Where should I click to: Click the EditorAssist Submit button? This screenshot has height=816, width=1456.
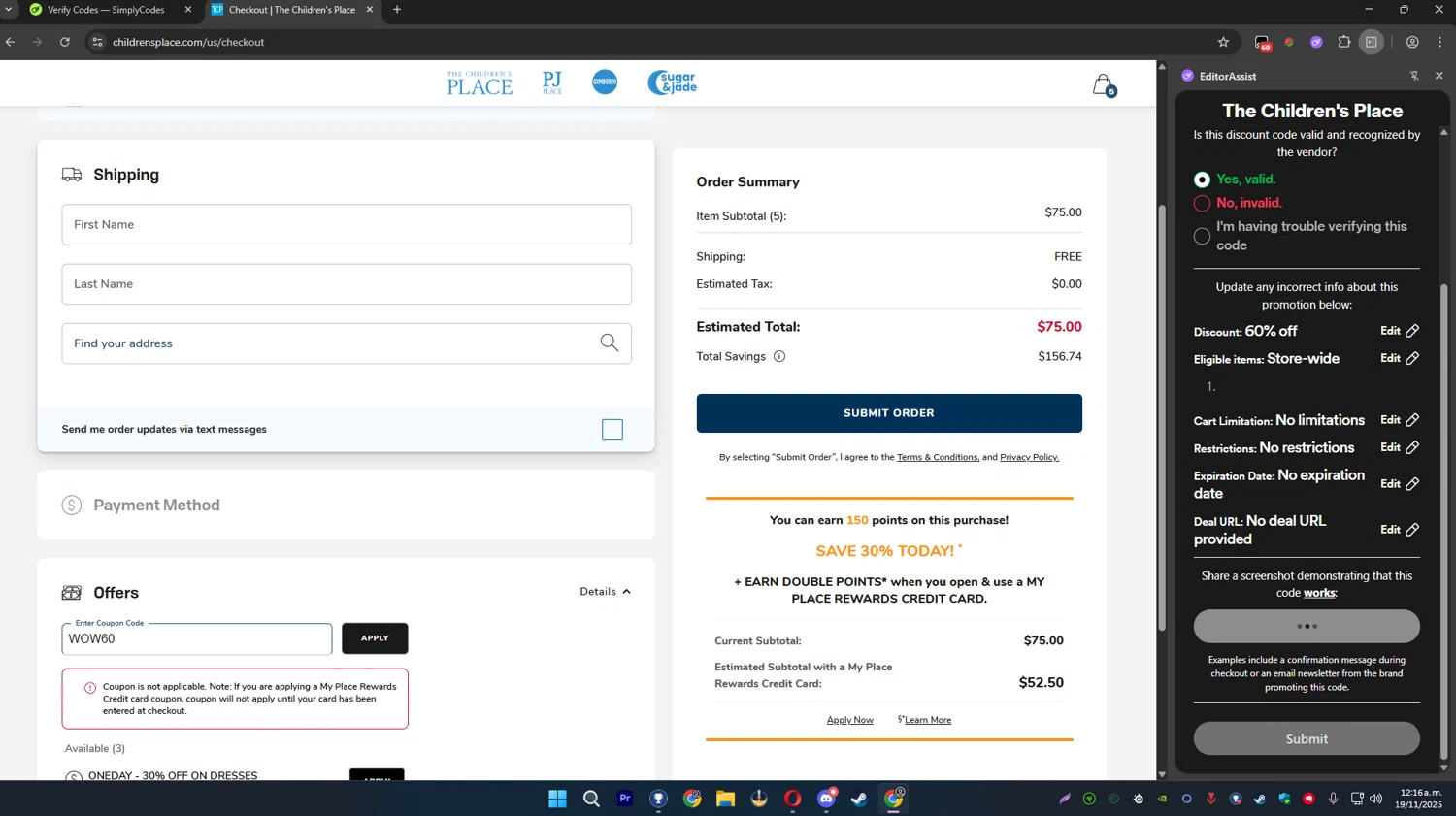pyautogui.click(x=1307, y=738)
